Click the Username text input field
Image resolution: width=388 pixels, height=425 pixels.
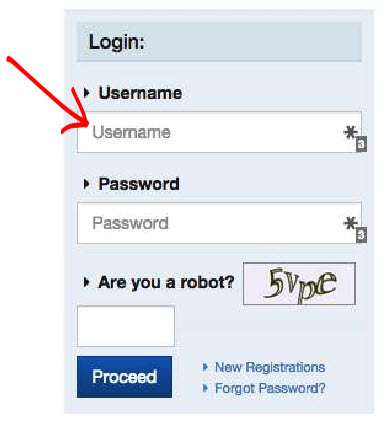pyautogui.click(x=219, y=132)
